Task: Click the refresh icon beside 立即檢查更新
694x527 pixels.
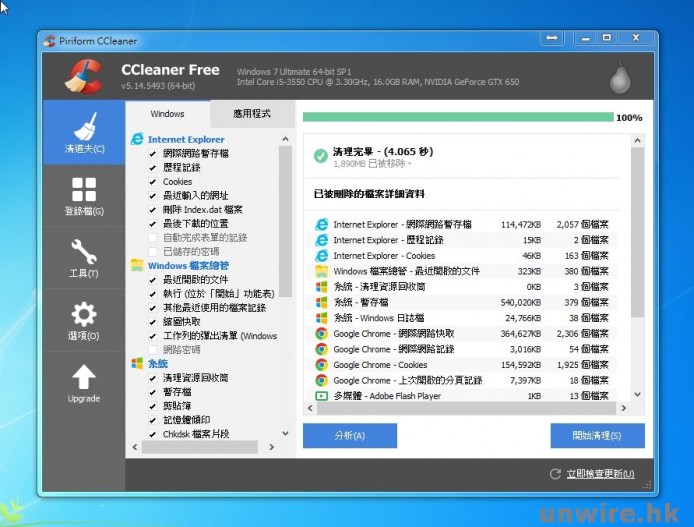Action: coord(555,473)
